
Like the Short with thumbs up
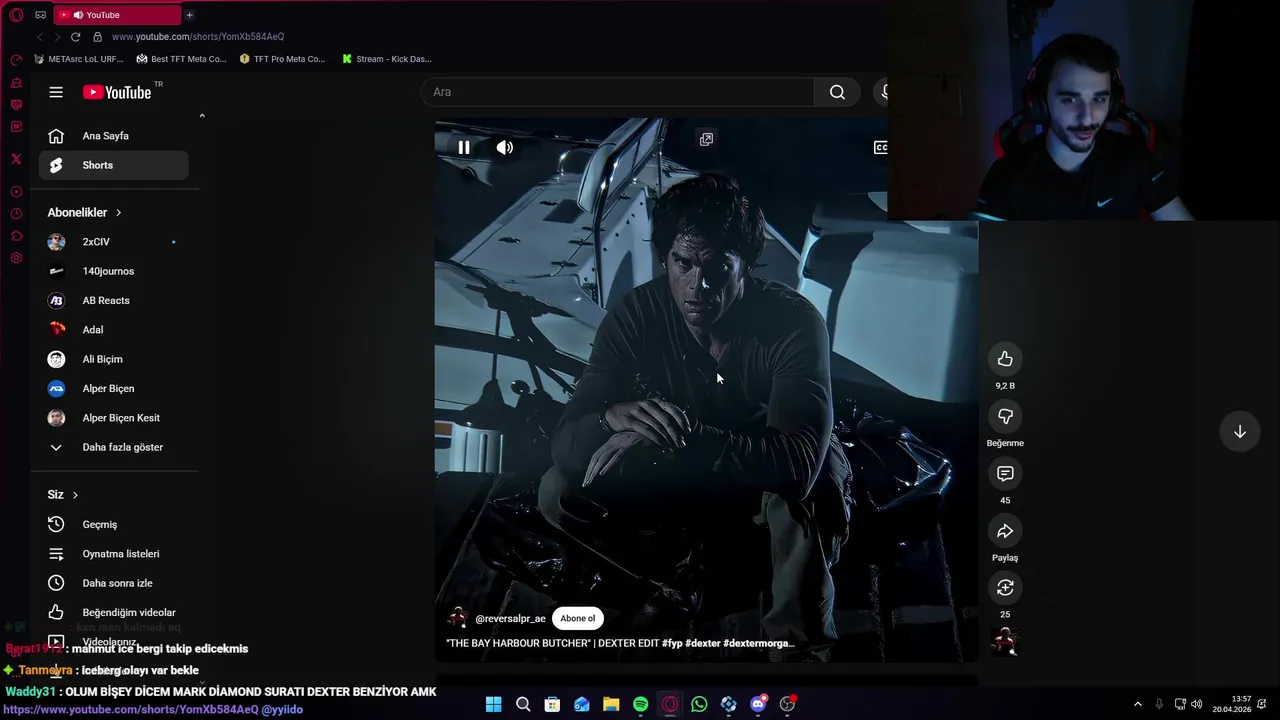click(1005, 359)
